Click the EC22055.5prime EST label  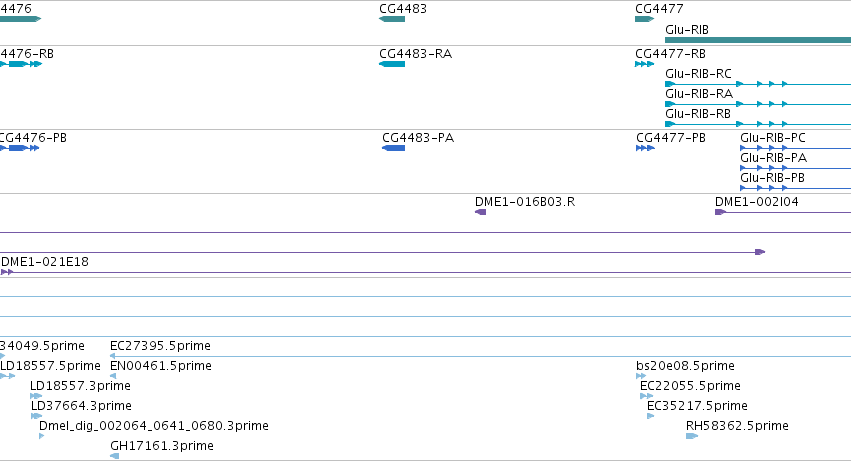pyautogui.click(x=690, y=386)
